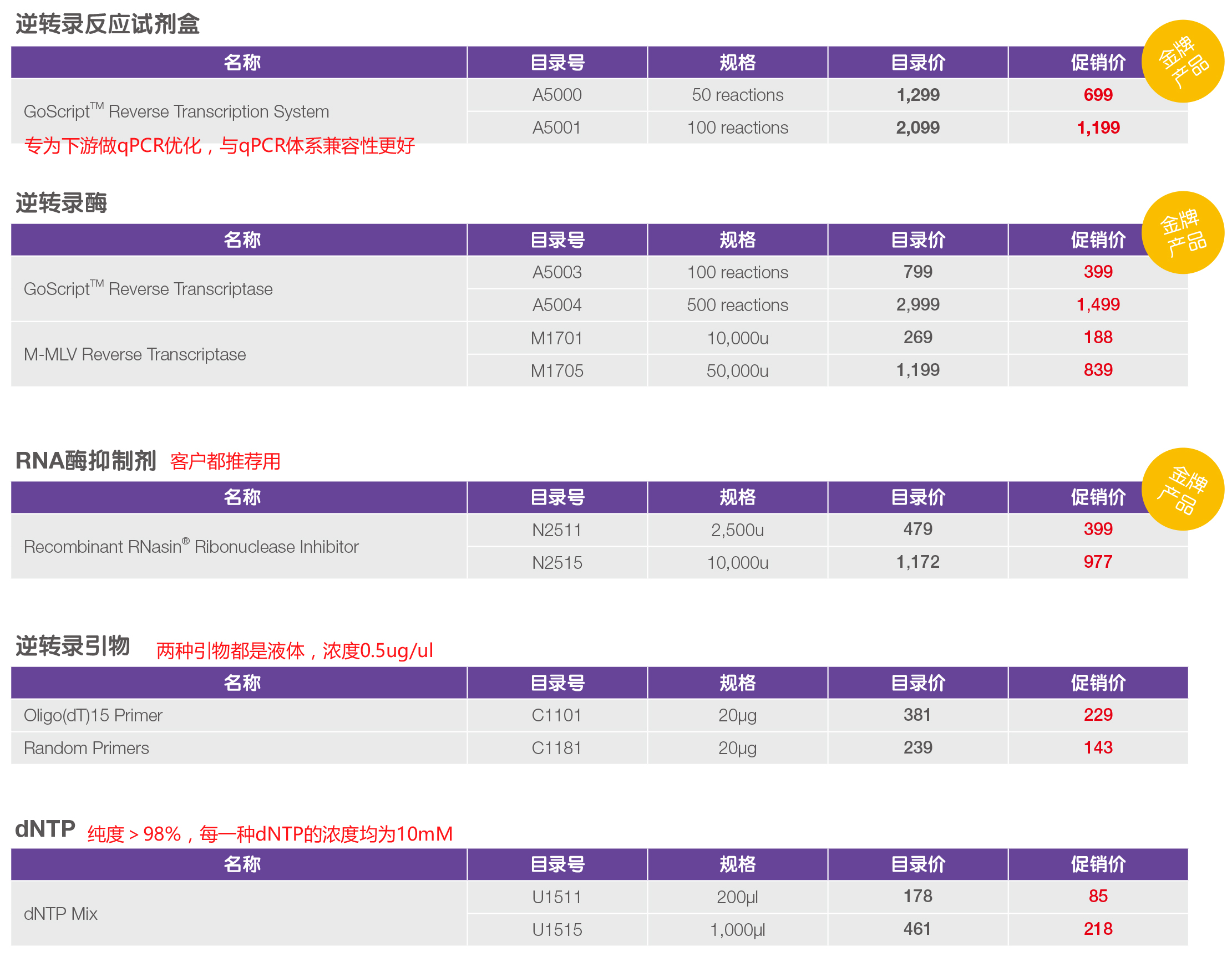This screenshot has height=962, width=1232.
Task: Click catalog number M1701
Action: pos(557,338)
